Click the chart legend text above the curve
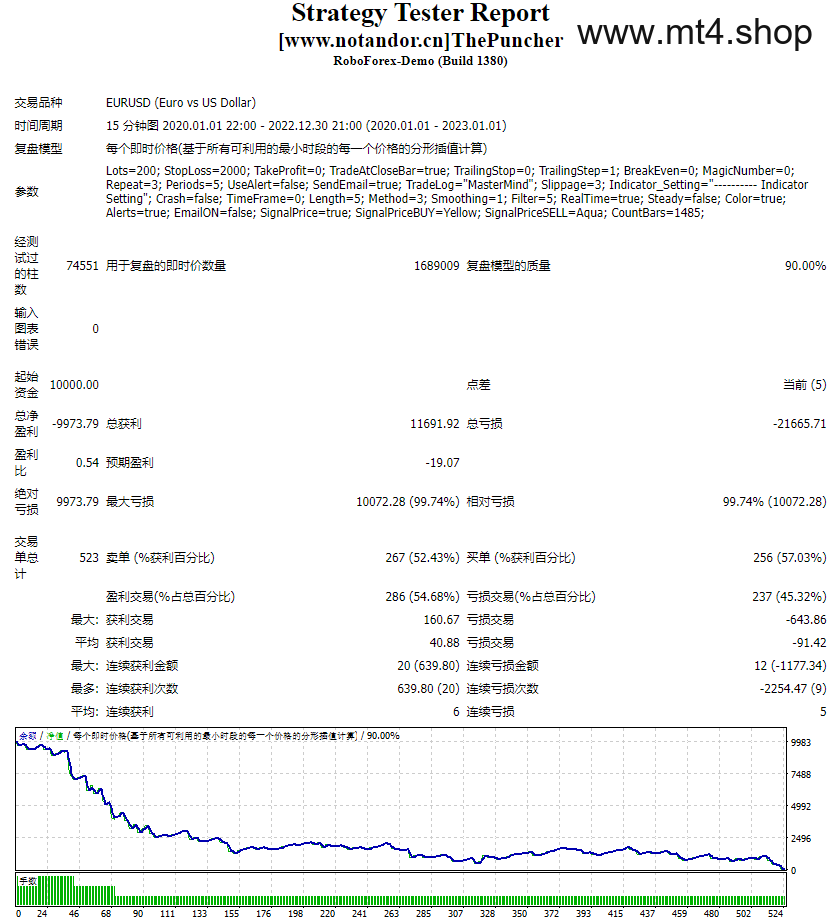 point(209,735)
